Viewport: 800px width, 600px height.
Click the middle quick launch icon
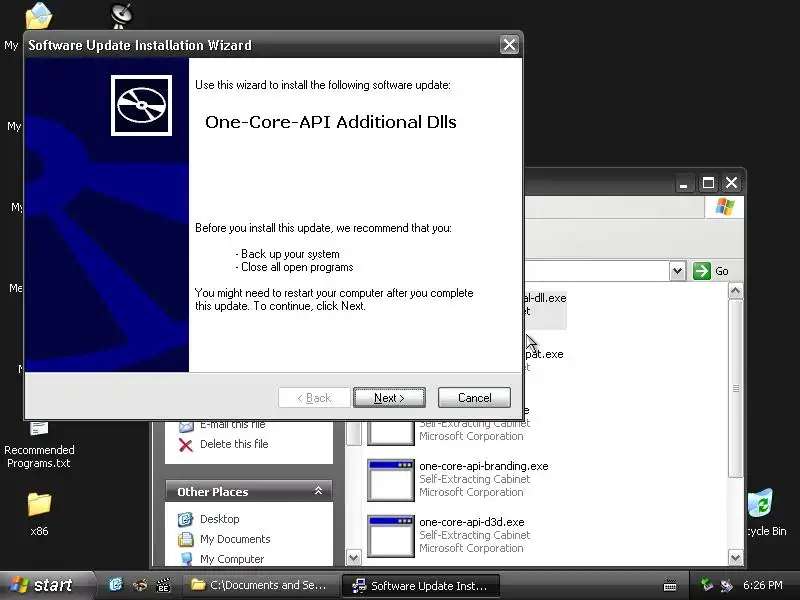[x=140, y=585]
